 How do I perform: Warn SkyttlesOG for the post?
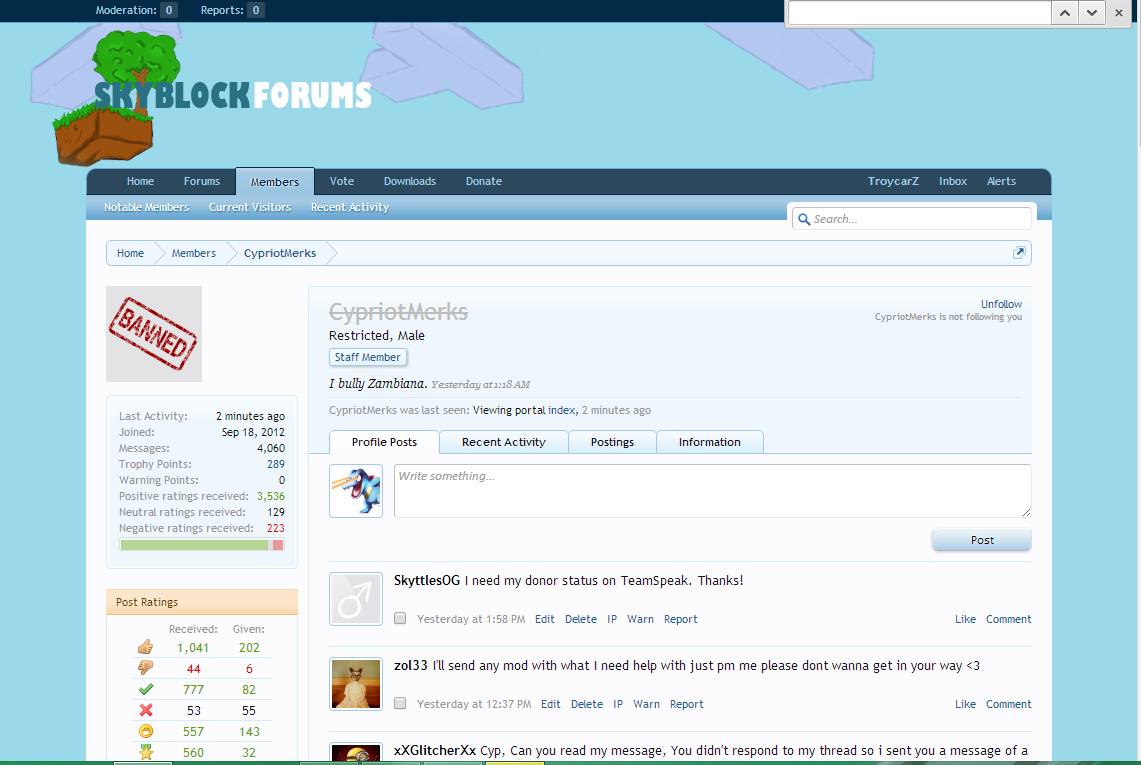pos(640,619)
